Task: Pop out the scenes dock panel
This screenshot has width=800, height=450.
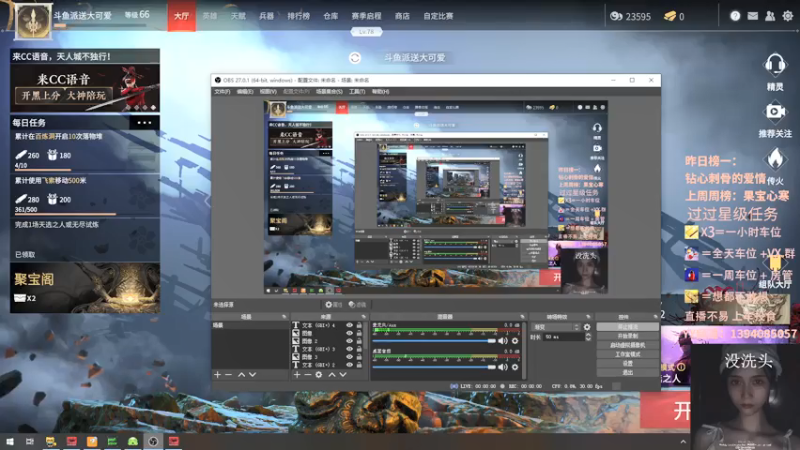Action: click(x=284, y=317)
